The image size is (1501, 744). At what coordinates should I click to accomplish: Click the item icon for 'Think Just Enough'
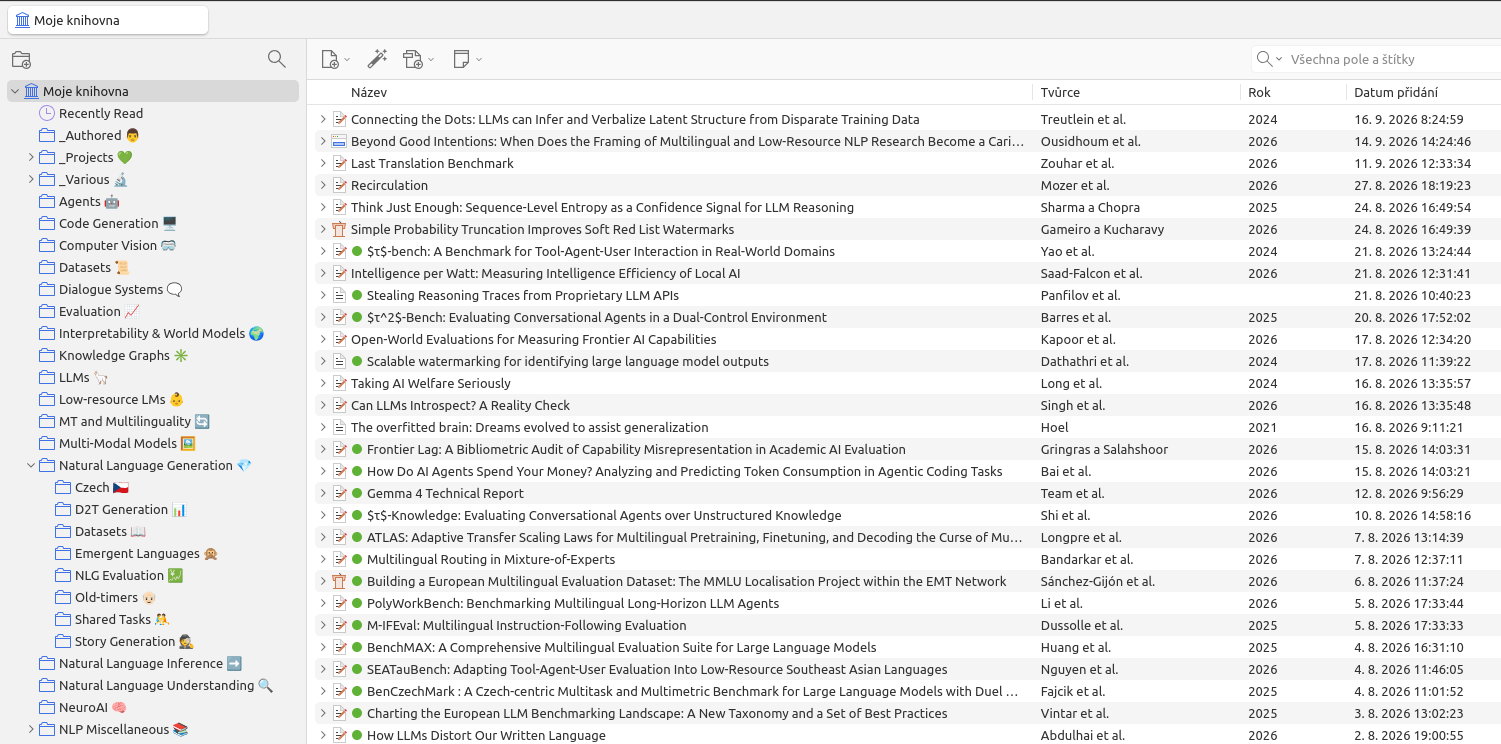click(x=339, y=207)
